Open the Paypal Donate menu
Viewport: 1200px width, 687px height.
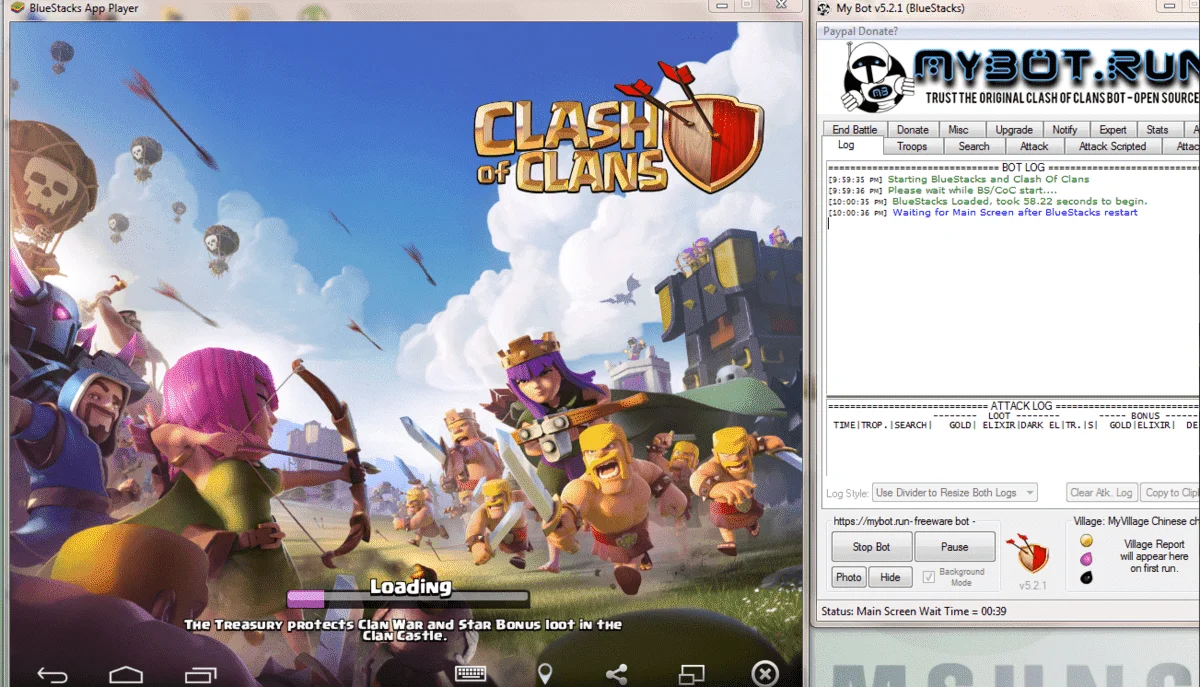click(861, 31)
